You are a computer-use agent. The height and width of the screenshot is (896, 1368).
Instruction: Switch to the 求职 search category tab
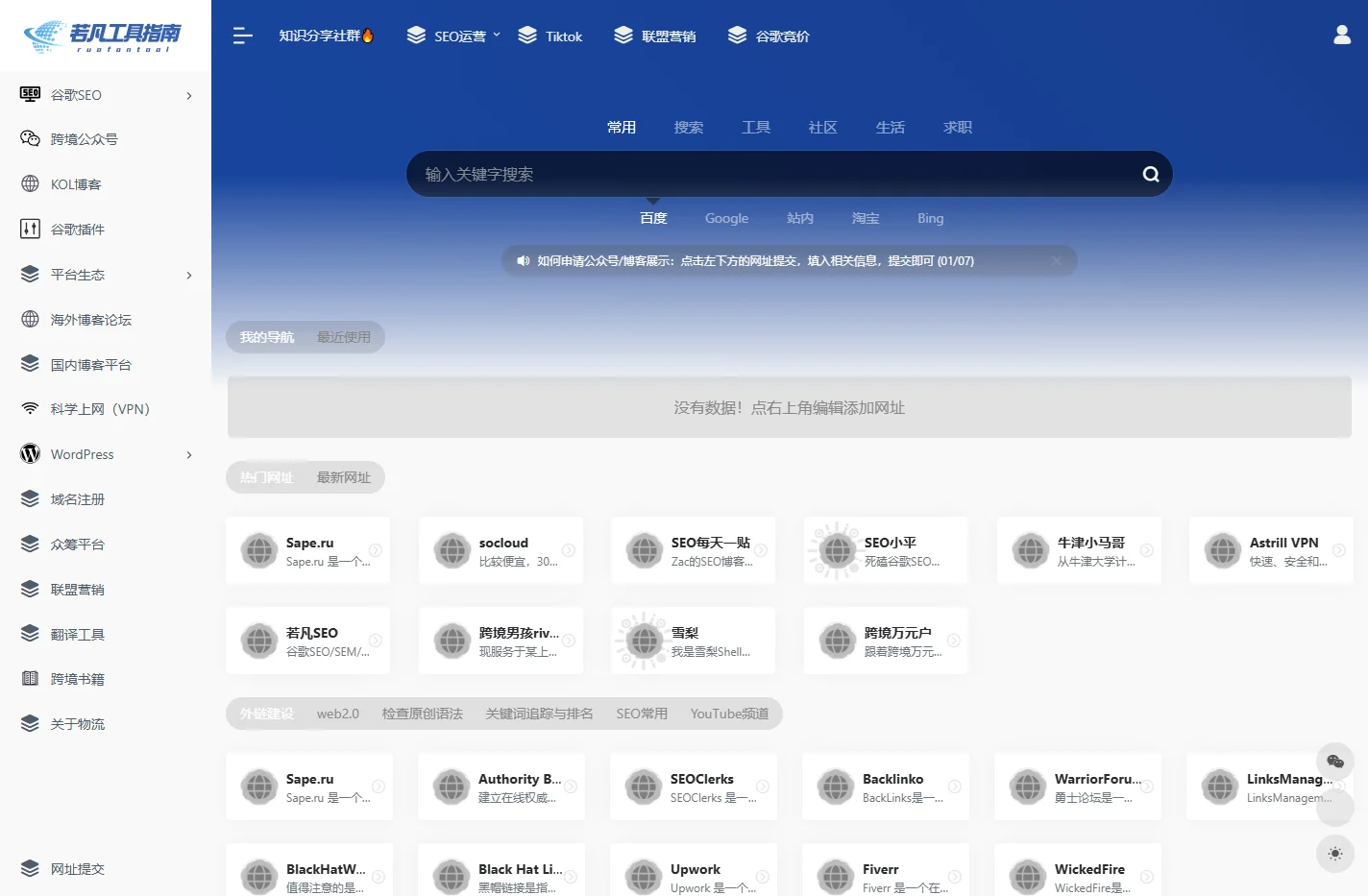[x=958, y=128]
